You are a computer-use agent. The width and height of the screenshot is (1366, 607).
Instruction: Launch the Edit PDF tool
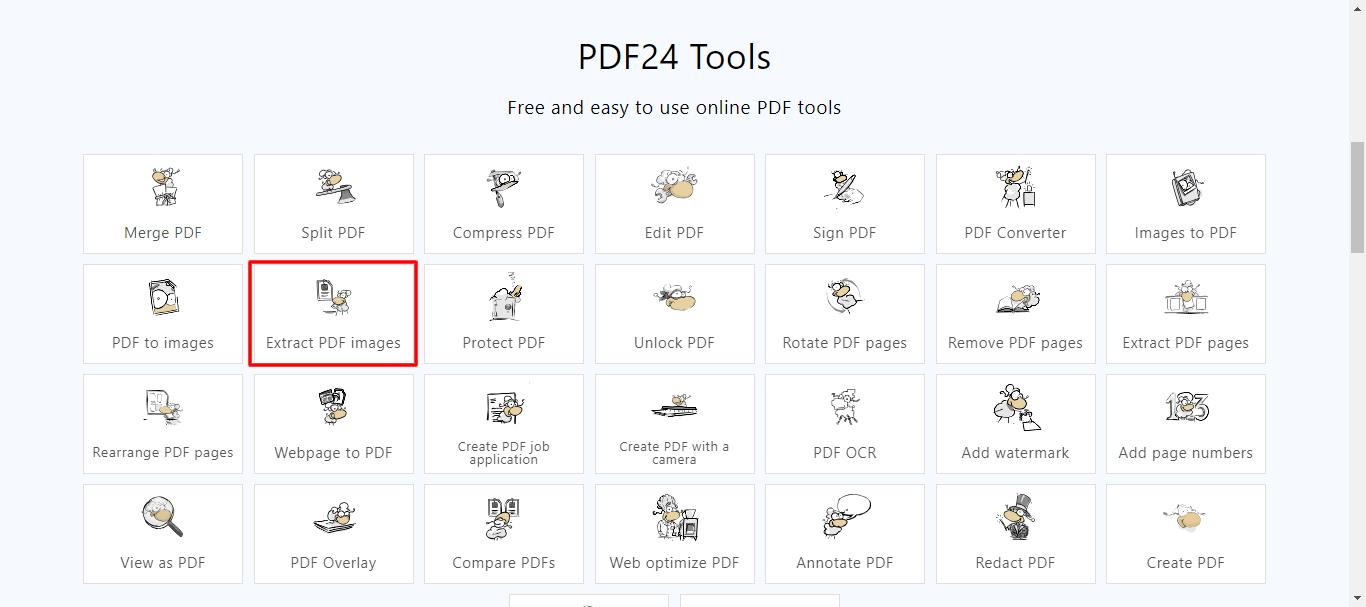point(674,204)
